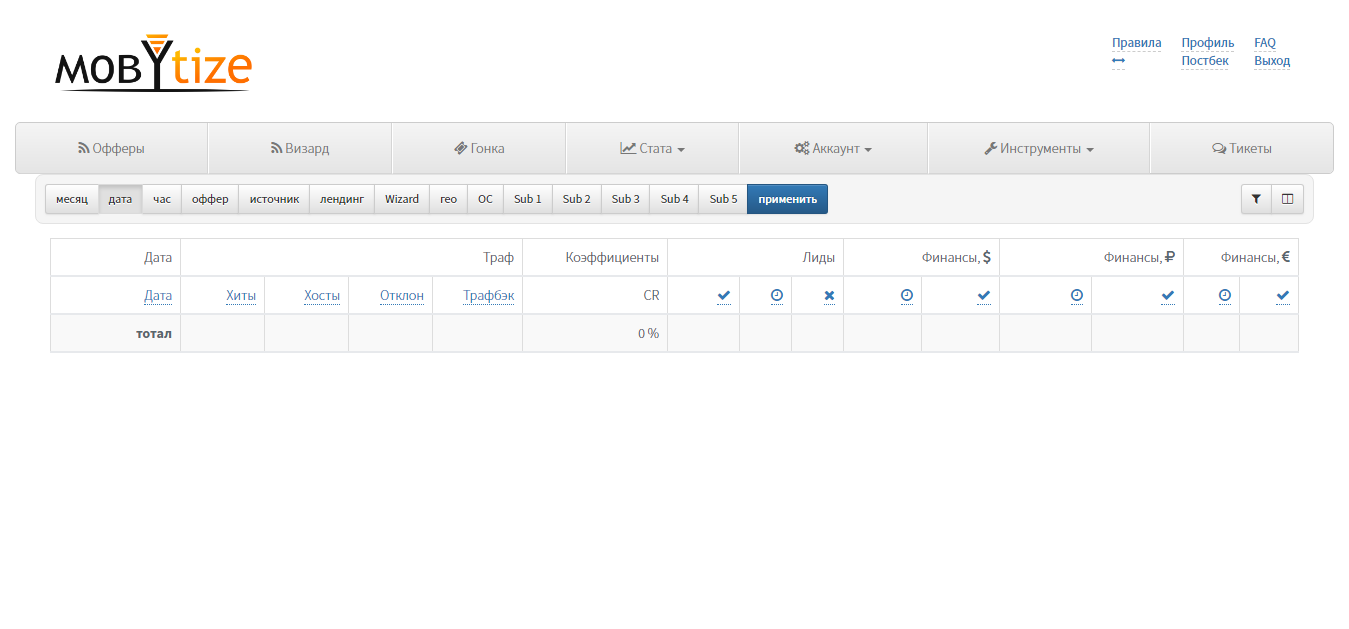The height and width of the screenshot is (629, 1349).
Task: Select the Sub 3 grouping
Action: [x=626, y=199]
